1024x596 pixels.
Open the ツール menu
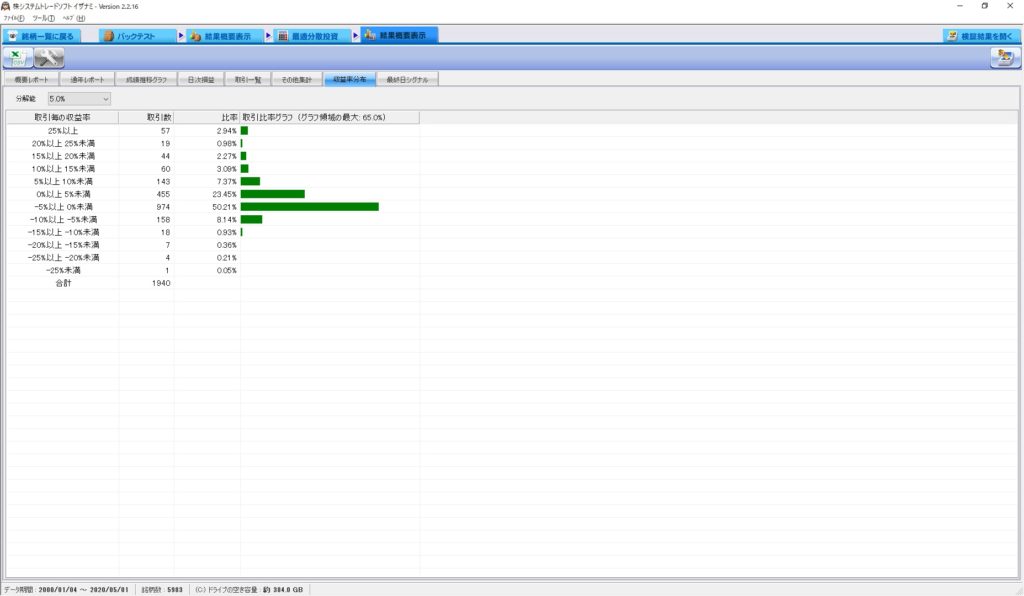(43, 18)
